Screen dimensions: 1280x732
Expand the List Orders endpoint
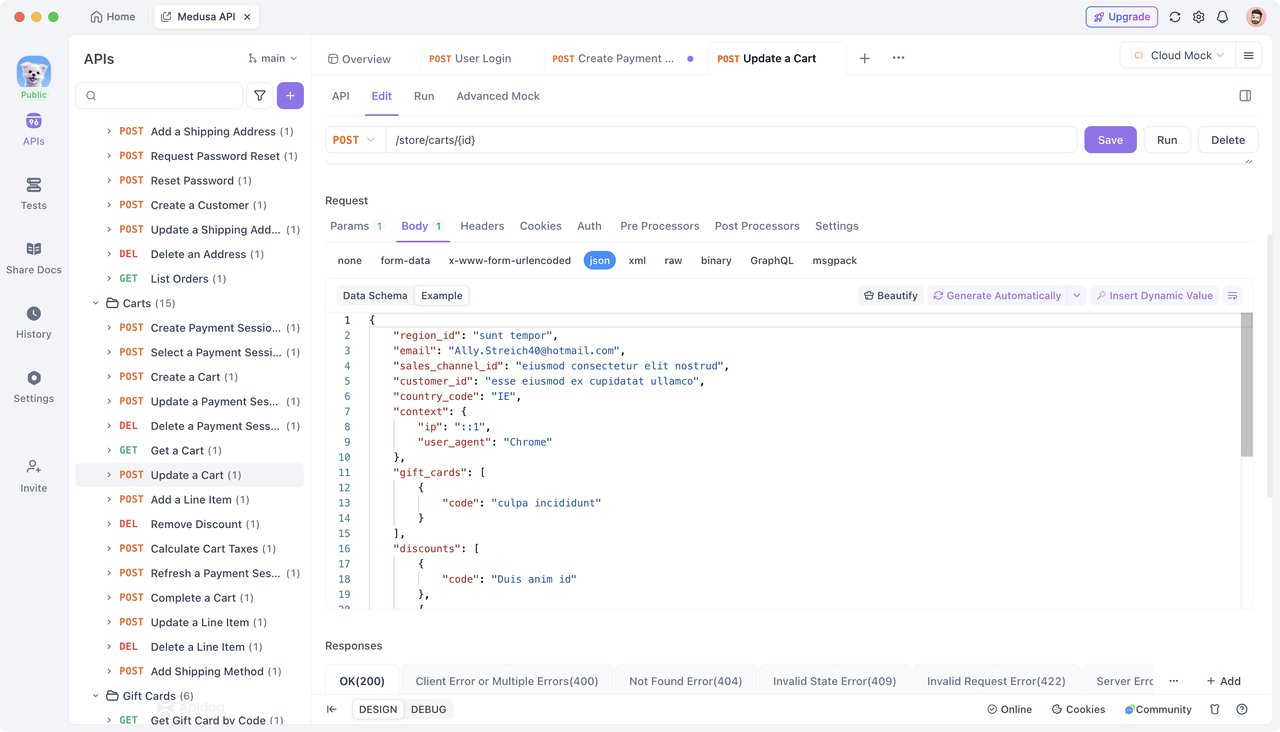pos(109,279)
